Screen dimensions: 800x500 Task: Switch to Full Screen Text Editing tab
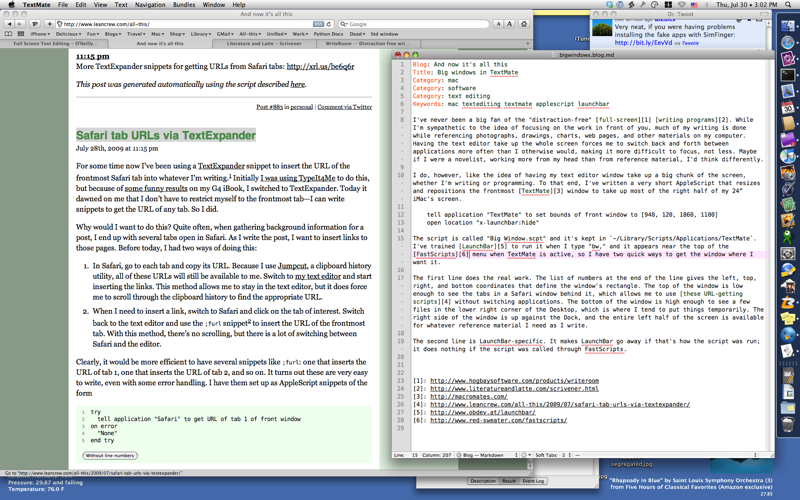point(55,43)
